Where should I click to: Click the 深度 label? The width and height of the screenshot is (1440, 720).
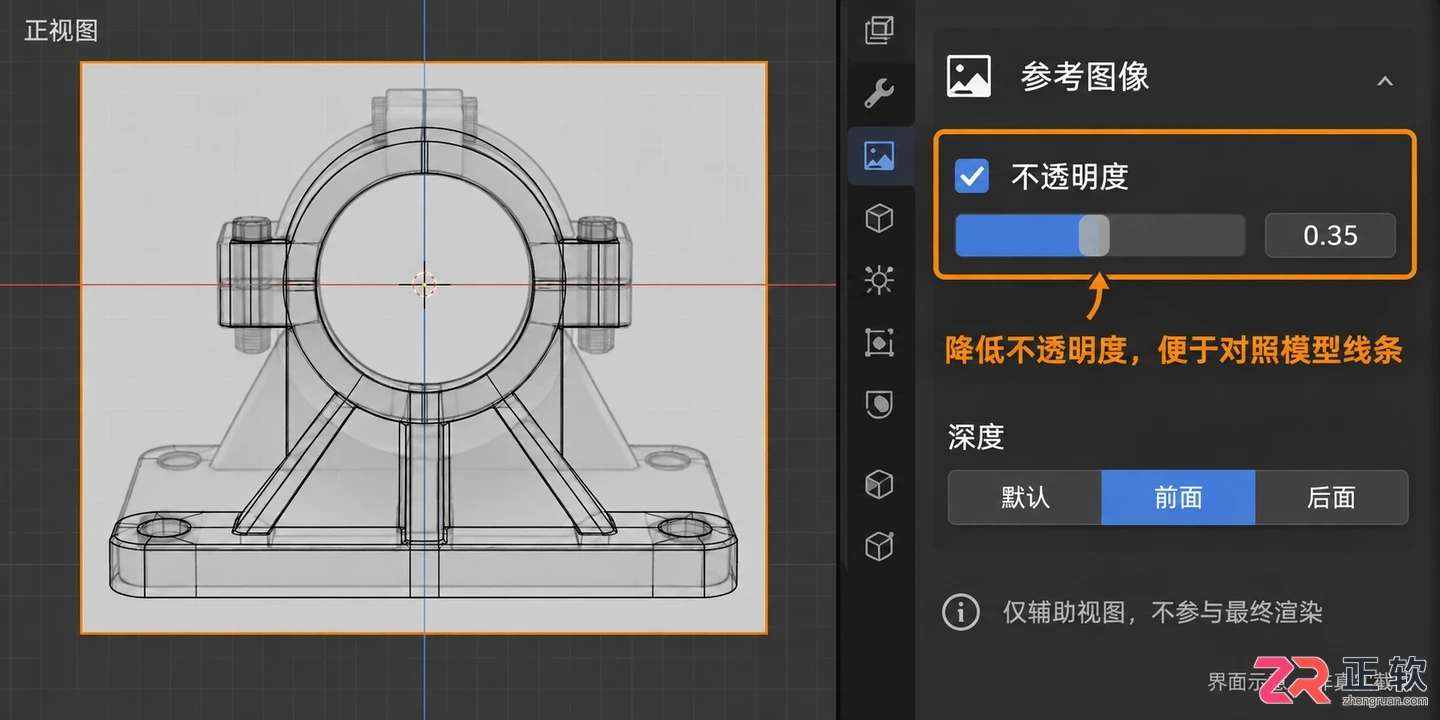point(976,437)
